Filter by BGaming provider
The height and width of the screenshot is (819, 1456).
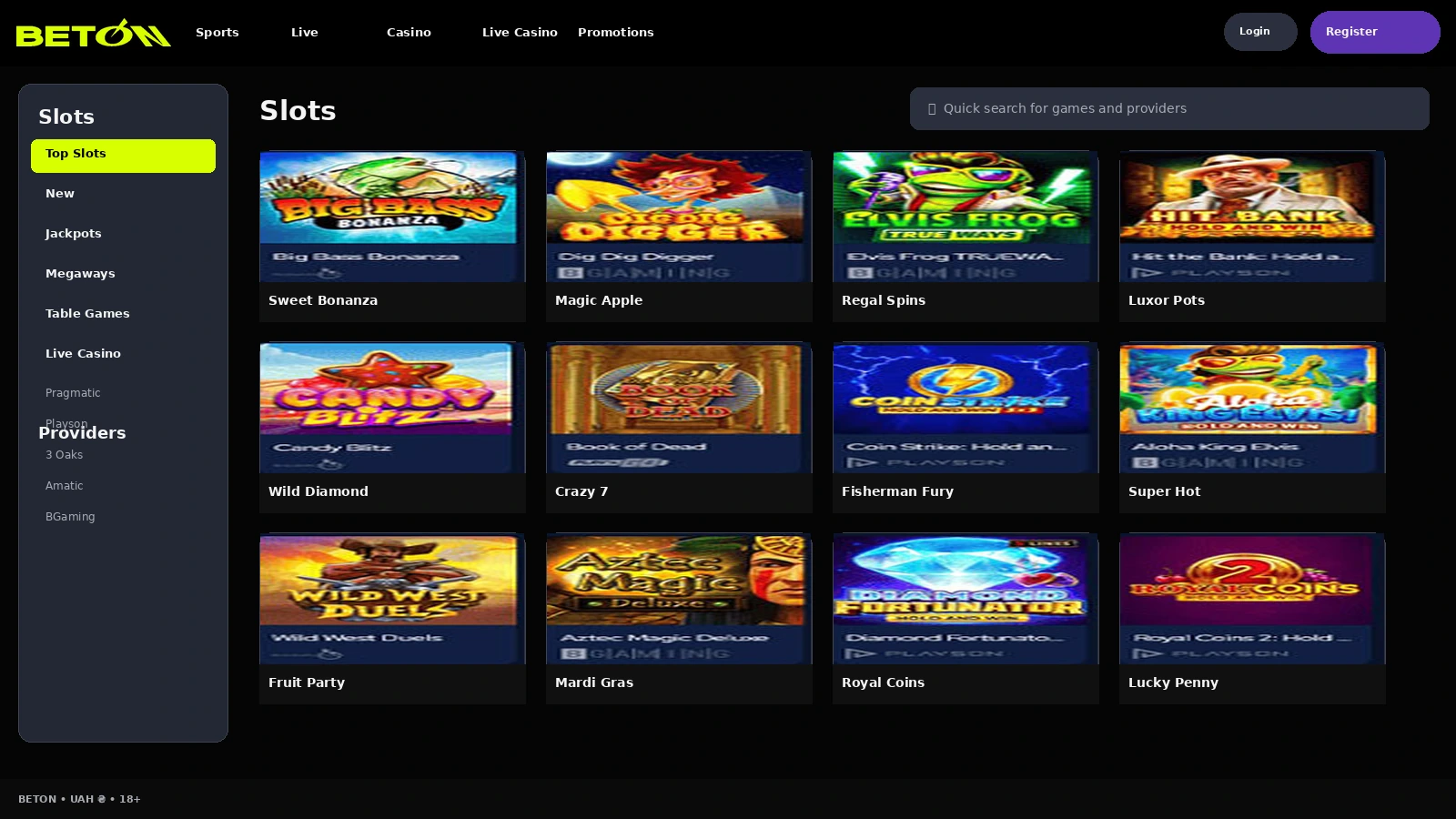tap(70, 517)
